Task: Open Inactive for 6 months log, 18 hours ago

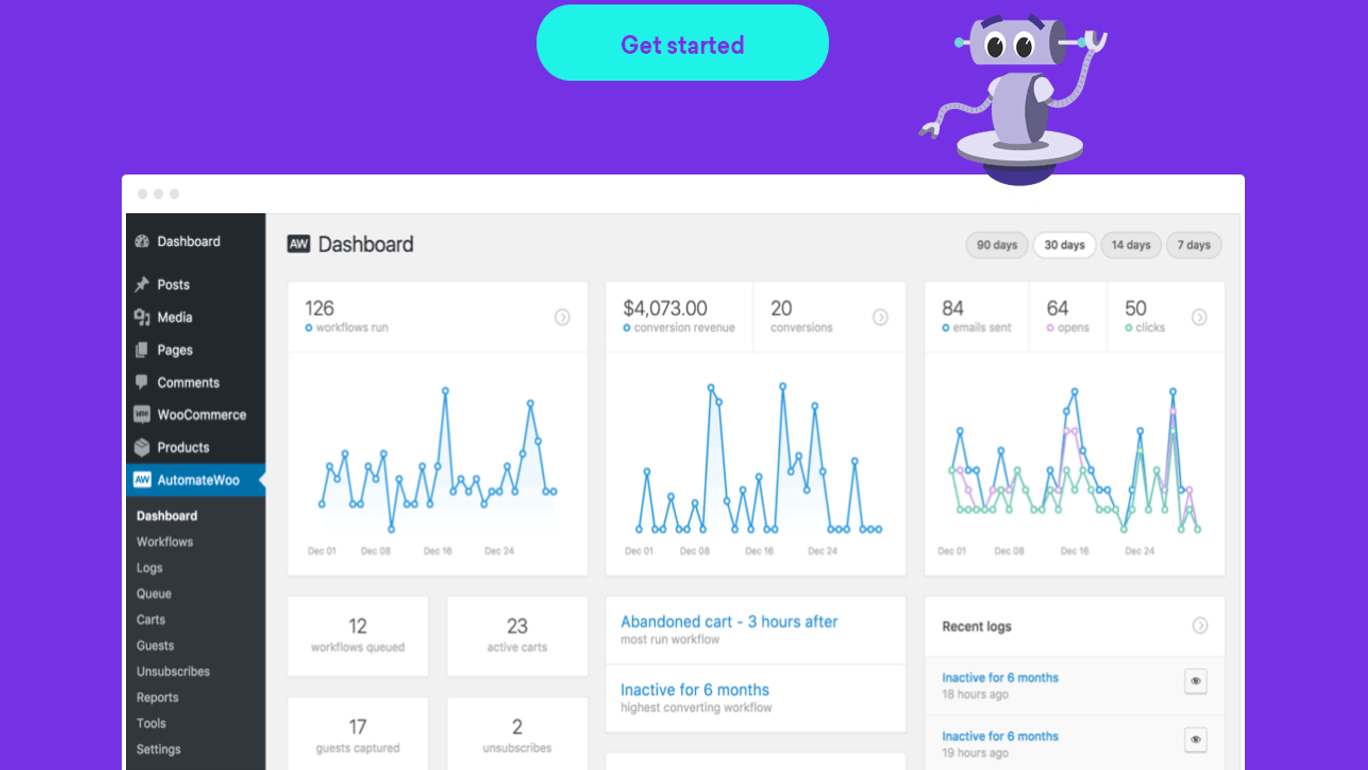Action: 1000,677
